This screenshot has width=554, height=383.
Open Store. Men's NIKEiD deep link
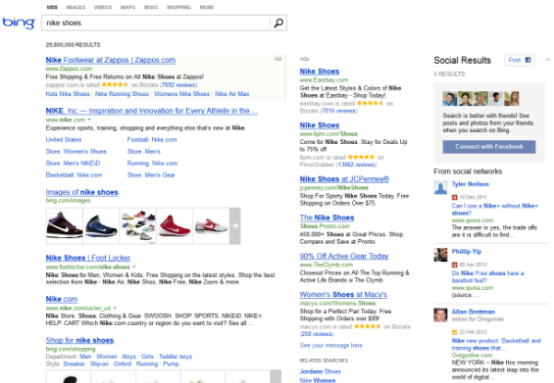[x=73, y=163]
